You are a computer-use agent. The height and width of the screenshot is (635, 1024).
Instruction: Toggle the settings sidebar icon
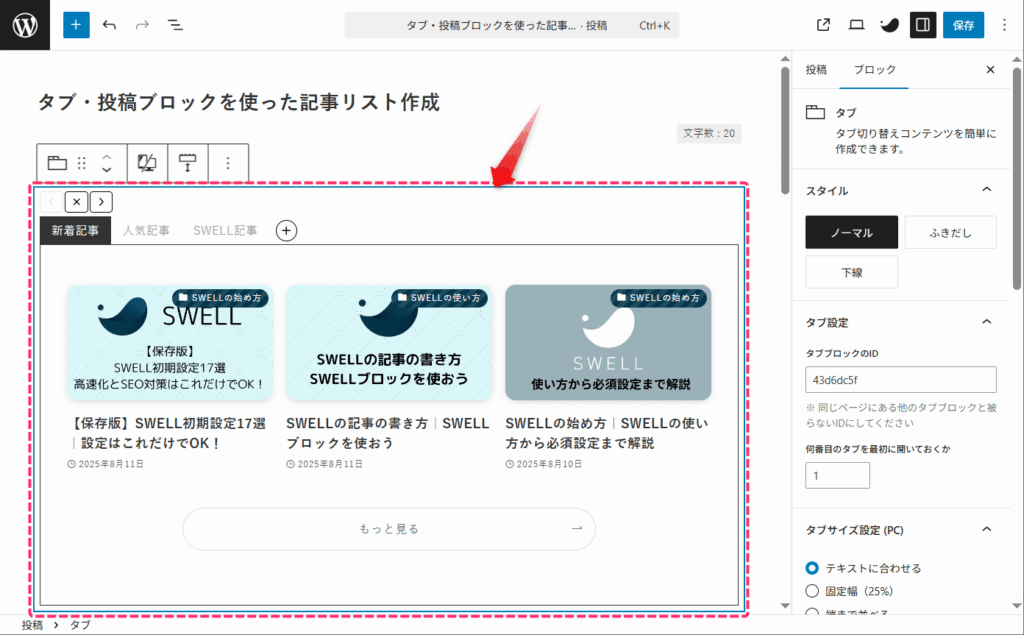point(923,25)
